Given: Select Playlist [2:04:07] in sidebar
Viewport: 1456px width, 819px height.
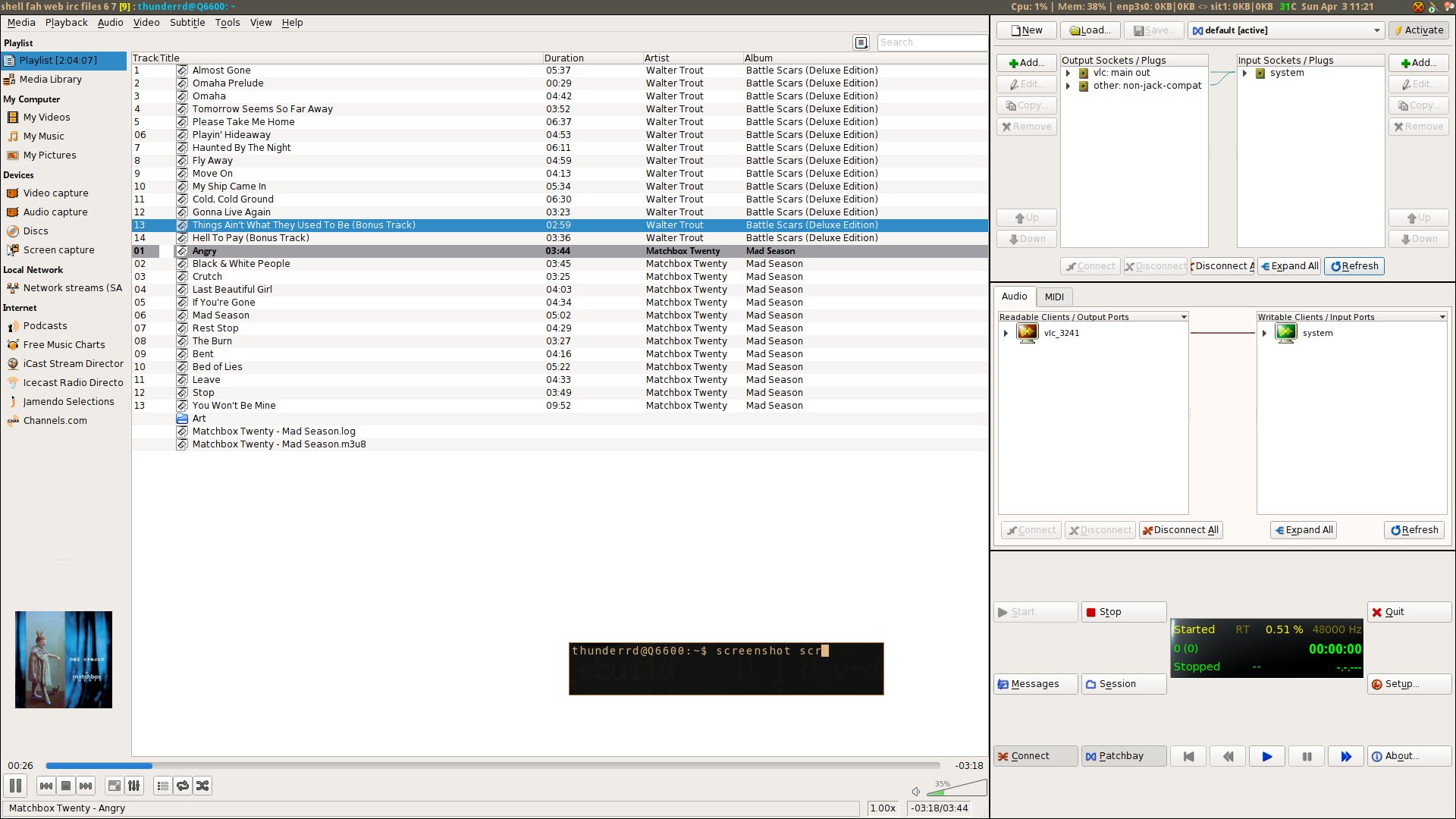Looking at the screenshot, I should (x=64, y=60).
